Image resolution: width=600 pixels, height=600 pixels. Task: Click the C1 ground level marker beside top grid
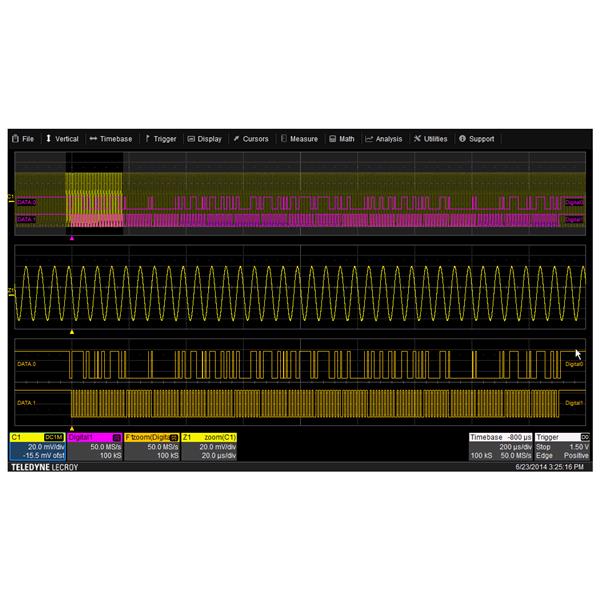pyautogui.click(x=11, y=198)
